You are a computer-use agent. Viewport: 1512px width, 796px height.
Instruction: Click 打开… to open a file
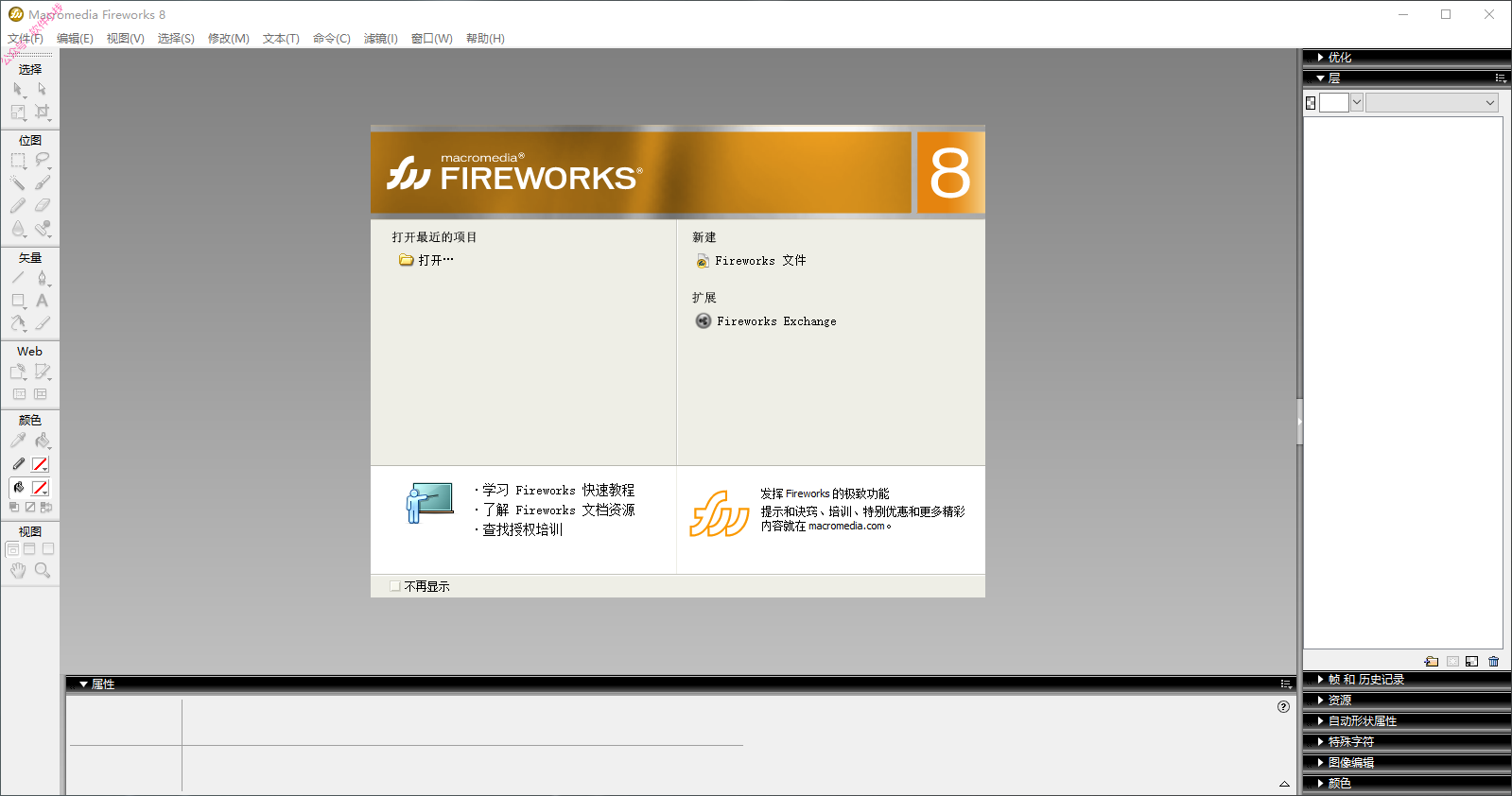tap(426, 260)
